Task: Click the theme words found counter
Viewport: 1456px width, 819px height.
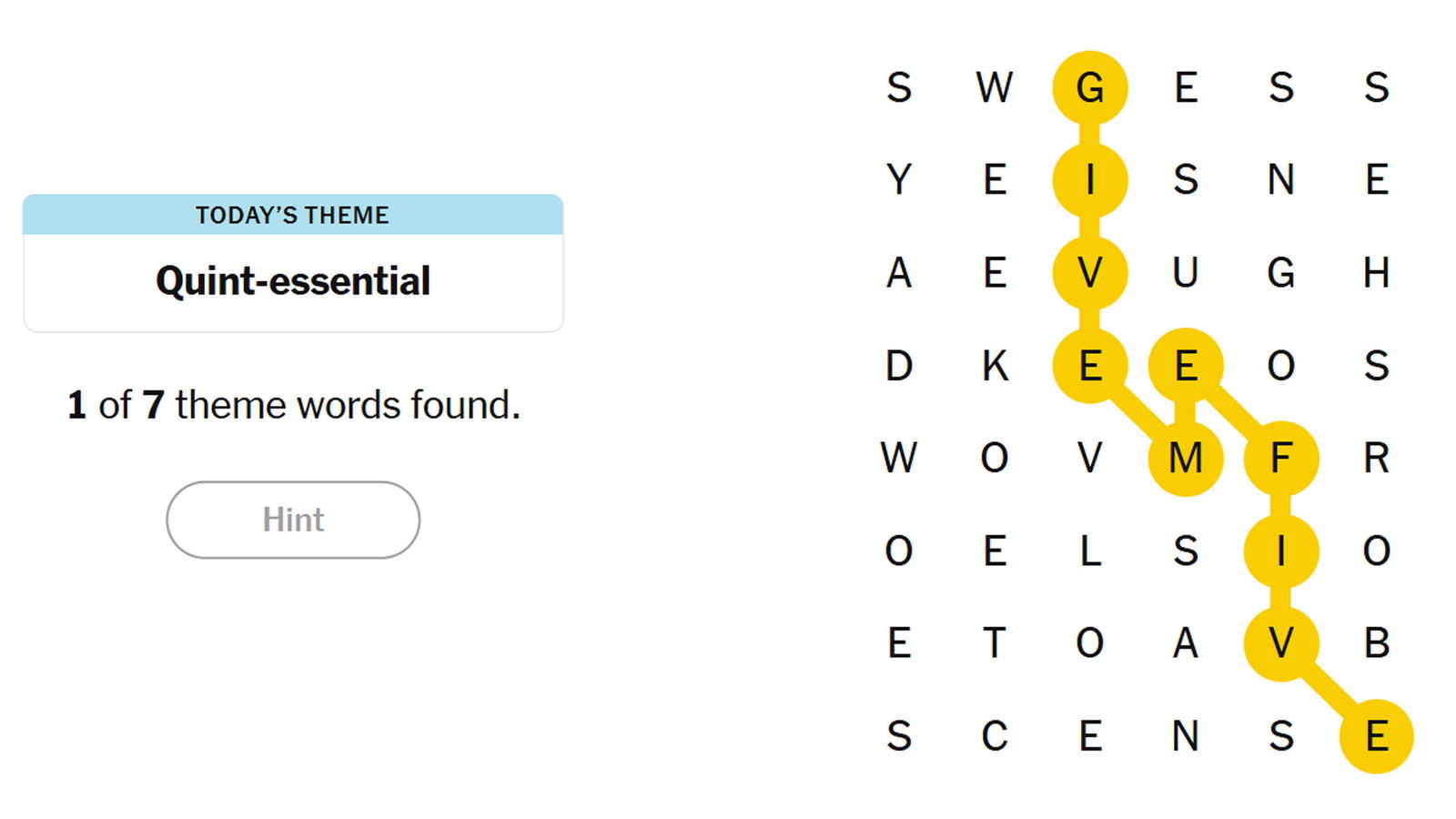Action: coord(293,405)
